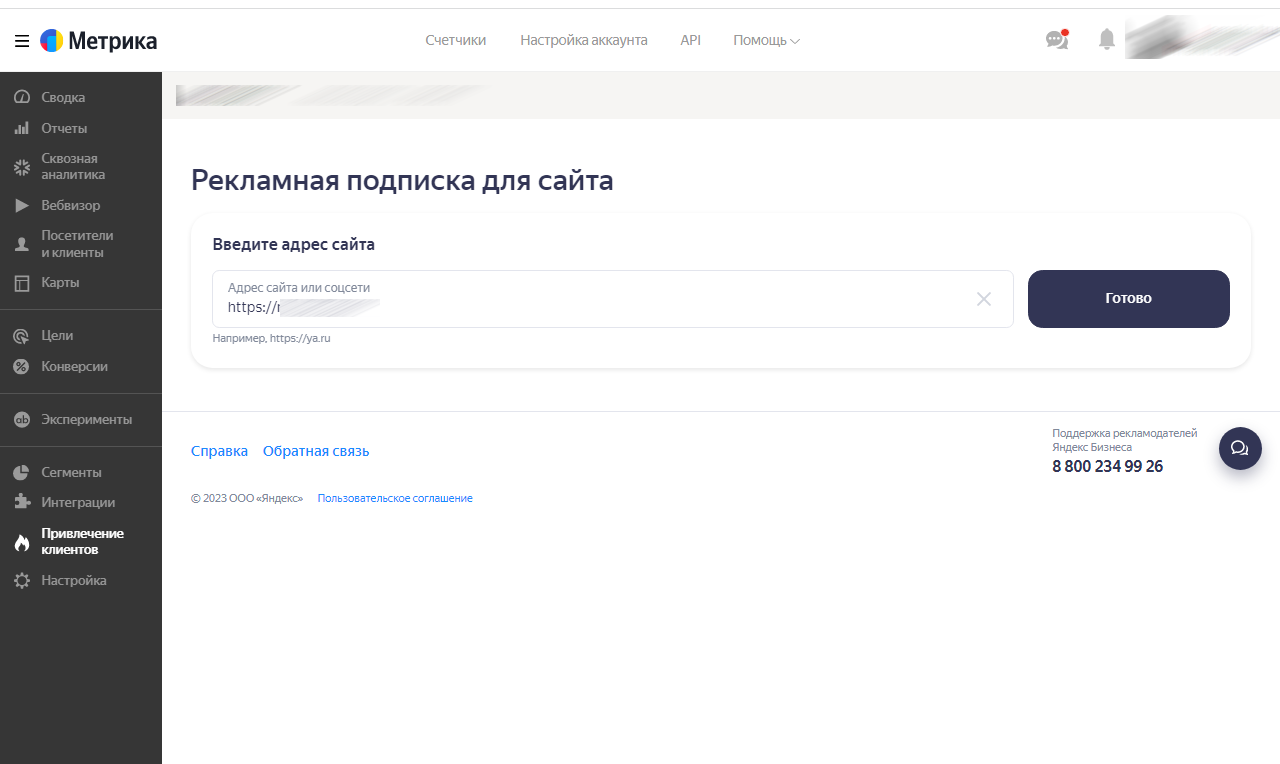Open the Справка link
The width and height of the screenshot is (1280, 764).
click(x=219, y=451)
